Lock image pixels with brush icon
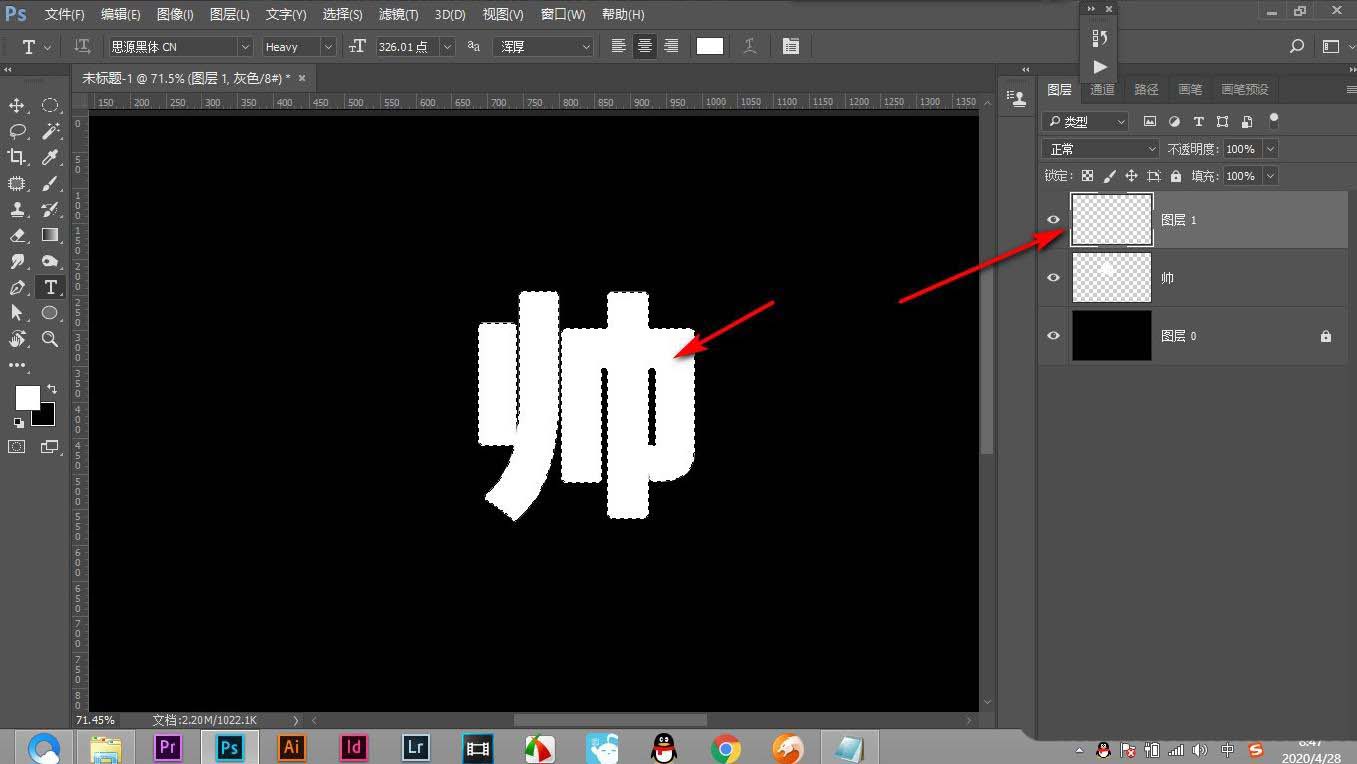Screen dimensions: 1357x764 [1110, 176]
